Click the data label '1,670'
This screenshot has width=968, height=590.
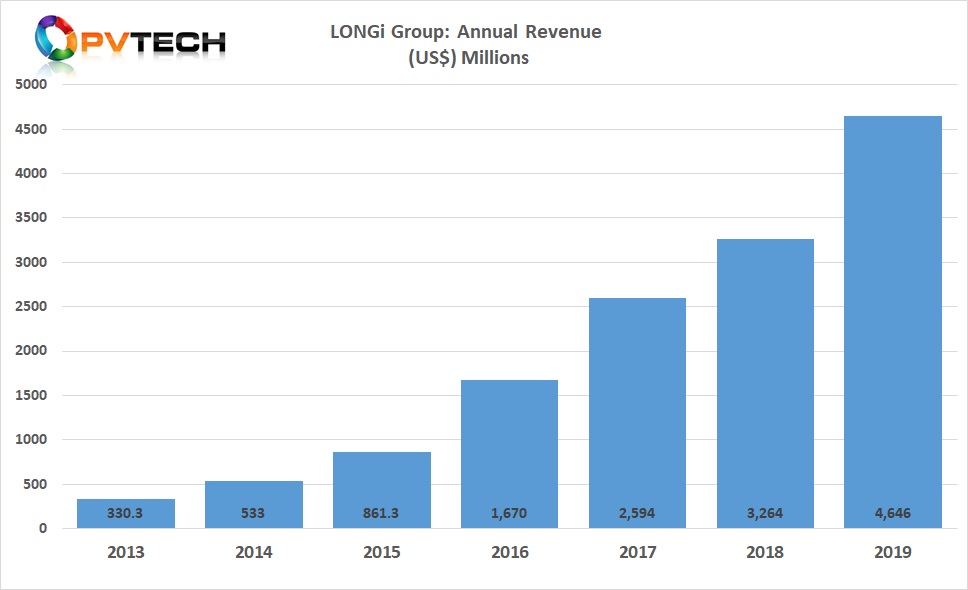(509, 513)
